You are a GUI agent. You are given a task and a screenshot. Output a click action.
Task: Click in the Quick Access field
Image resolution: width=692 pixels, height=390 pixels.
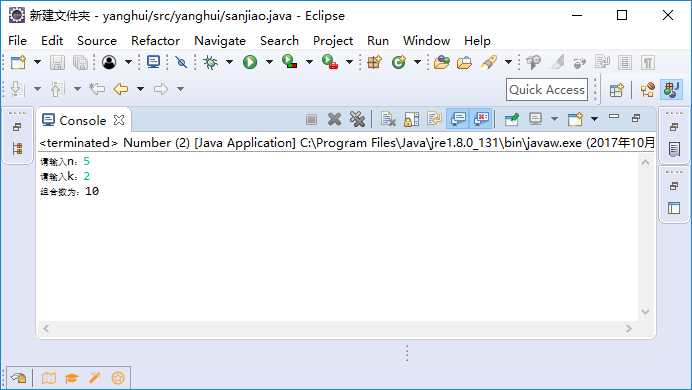[547, 90]
